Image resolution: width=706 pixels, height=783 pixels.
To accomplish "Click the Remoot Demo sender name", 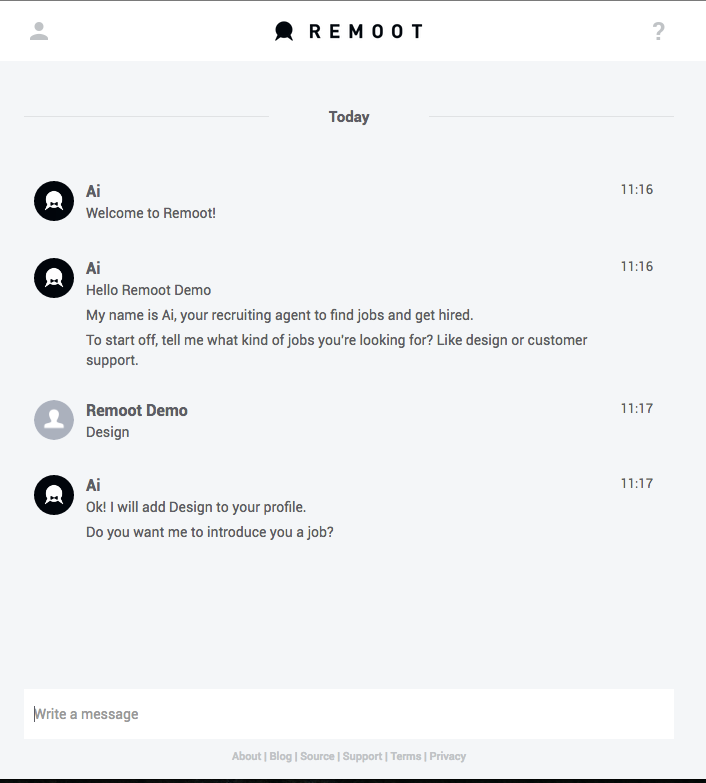I will 137,410.
